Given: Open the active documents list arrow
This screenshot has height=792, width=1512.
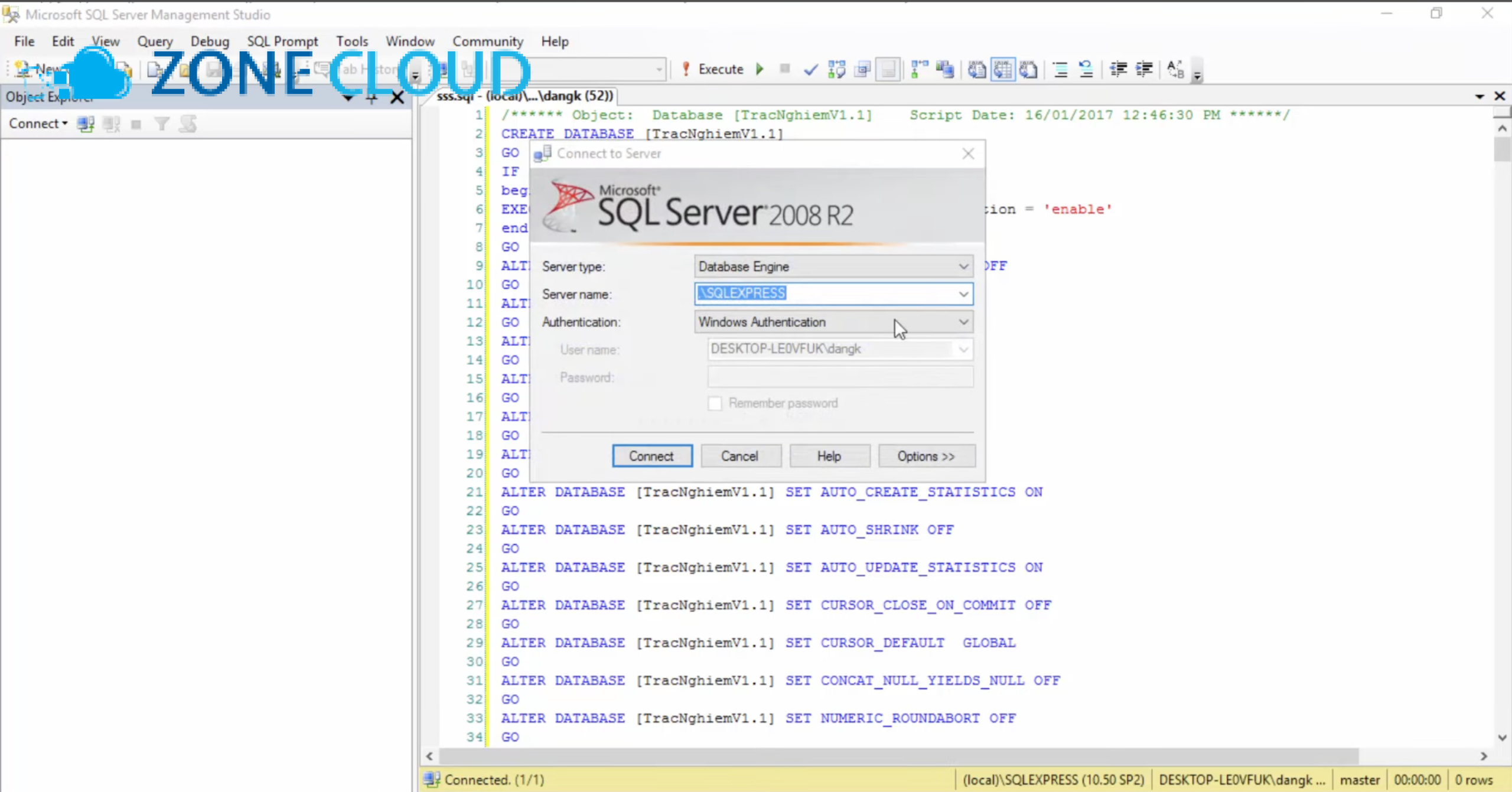Looking at the screenshot, I should (x=1480, y=96).
